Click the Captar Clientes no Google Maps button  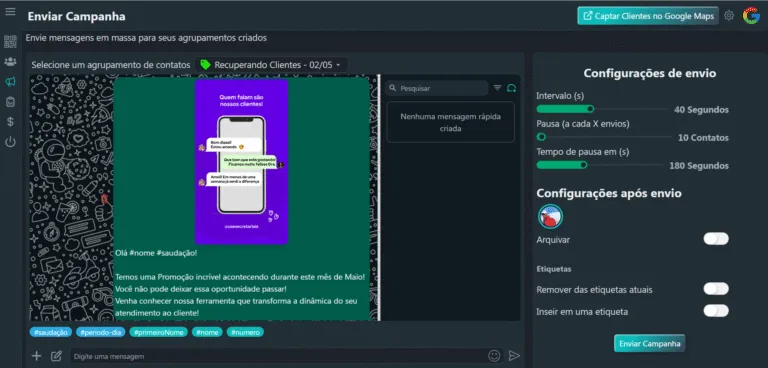[x=648, y=16]
